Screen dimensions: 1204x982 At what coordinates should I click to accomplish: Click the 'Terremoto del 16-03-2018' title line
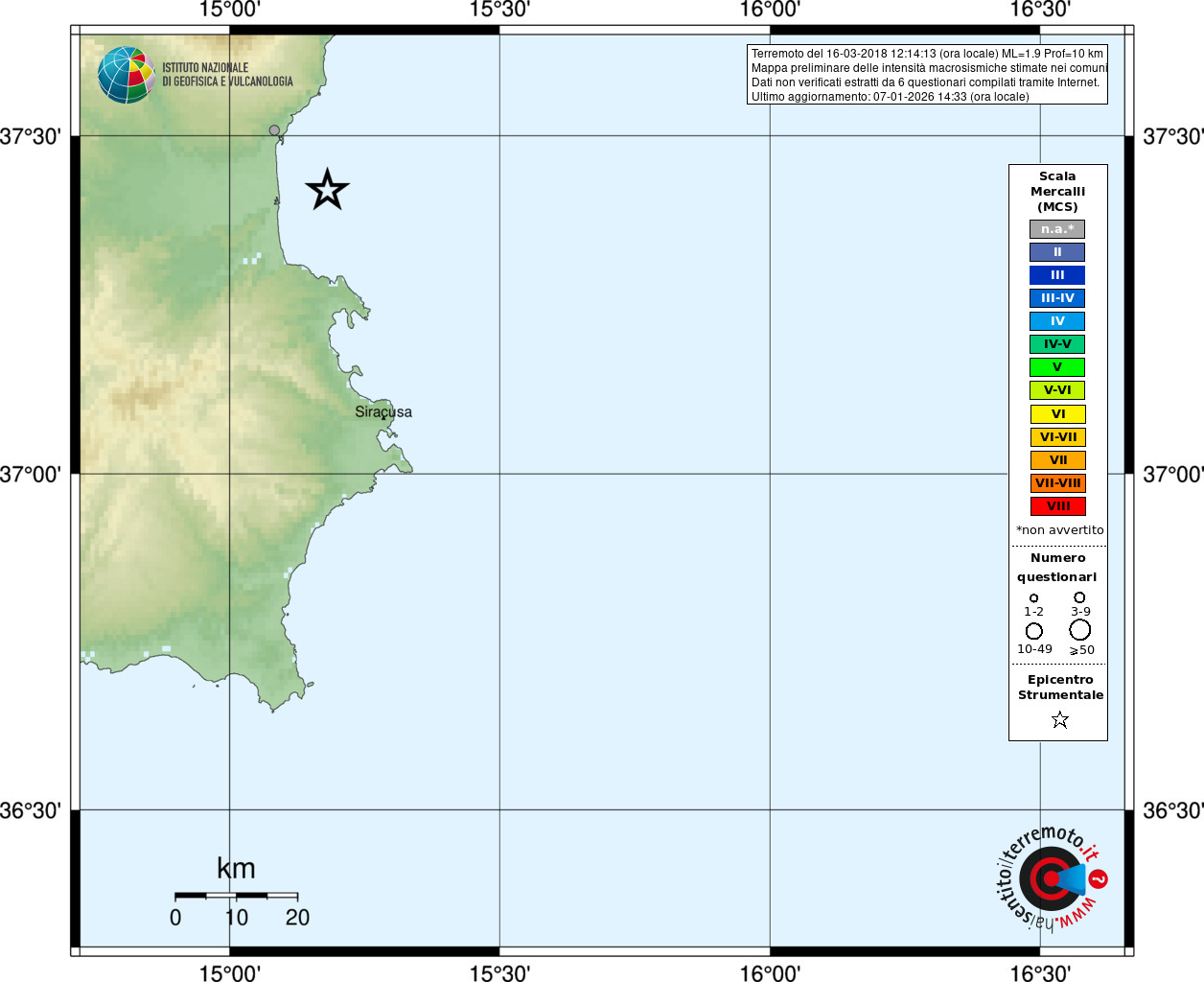(x=927, y=54)
